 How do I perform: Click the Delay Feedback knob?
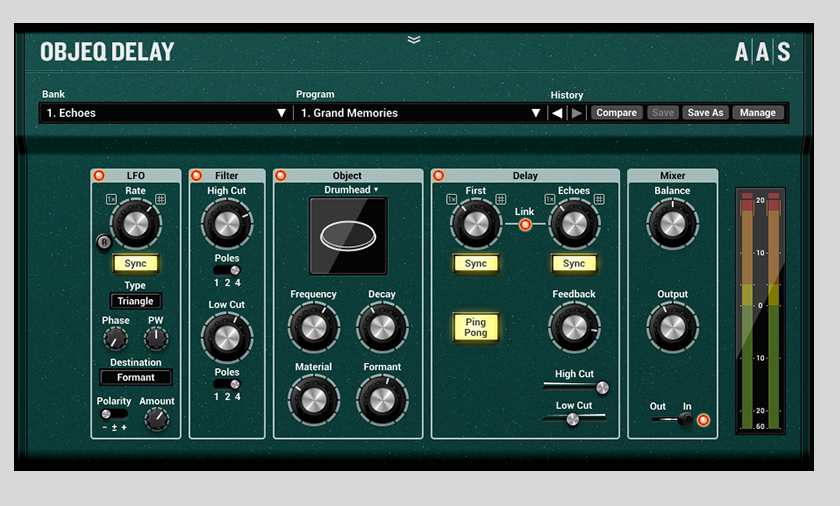pos(574,327)
